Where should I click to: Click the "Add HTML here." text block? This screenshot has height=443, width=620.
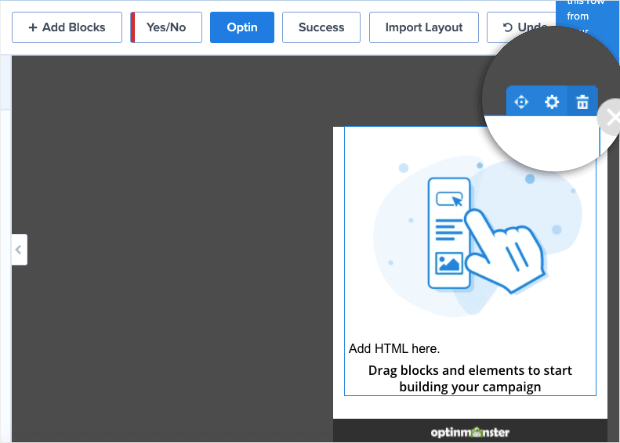(394, 349)
